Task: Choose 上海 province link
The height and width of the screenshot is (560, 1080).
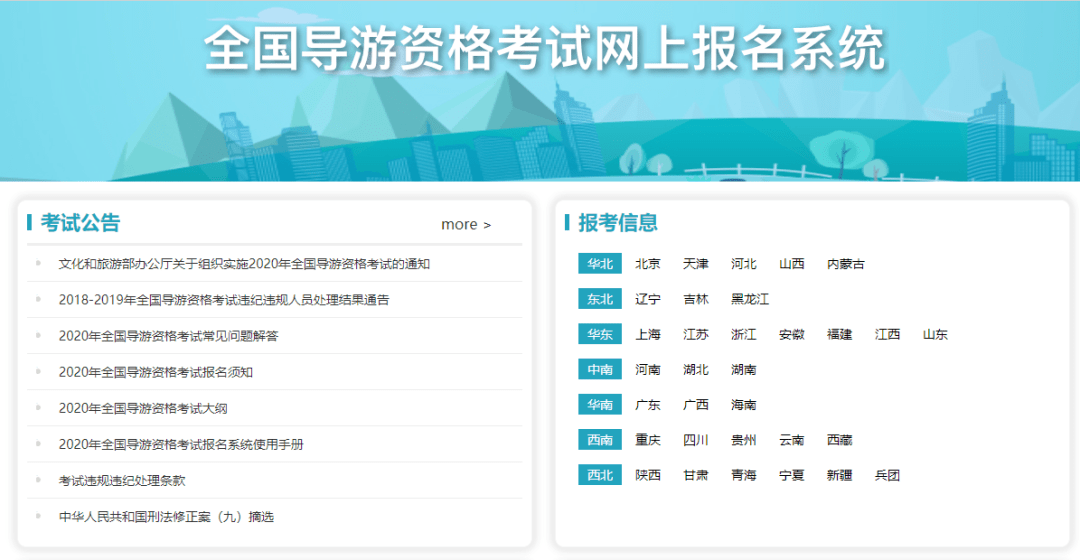Action: click(x=647, y=334)
